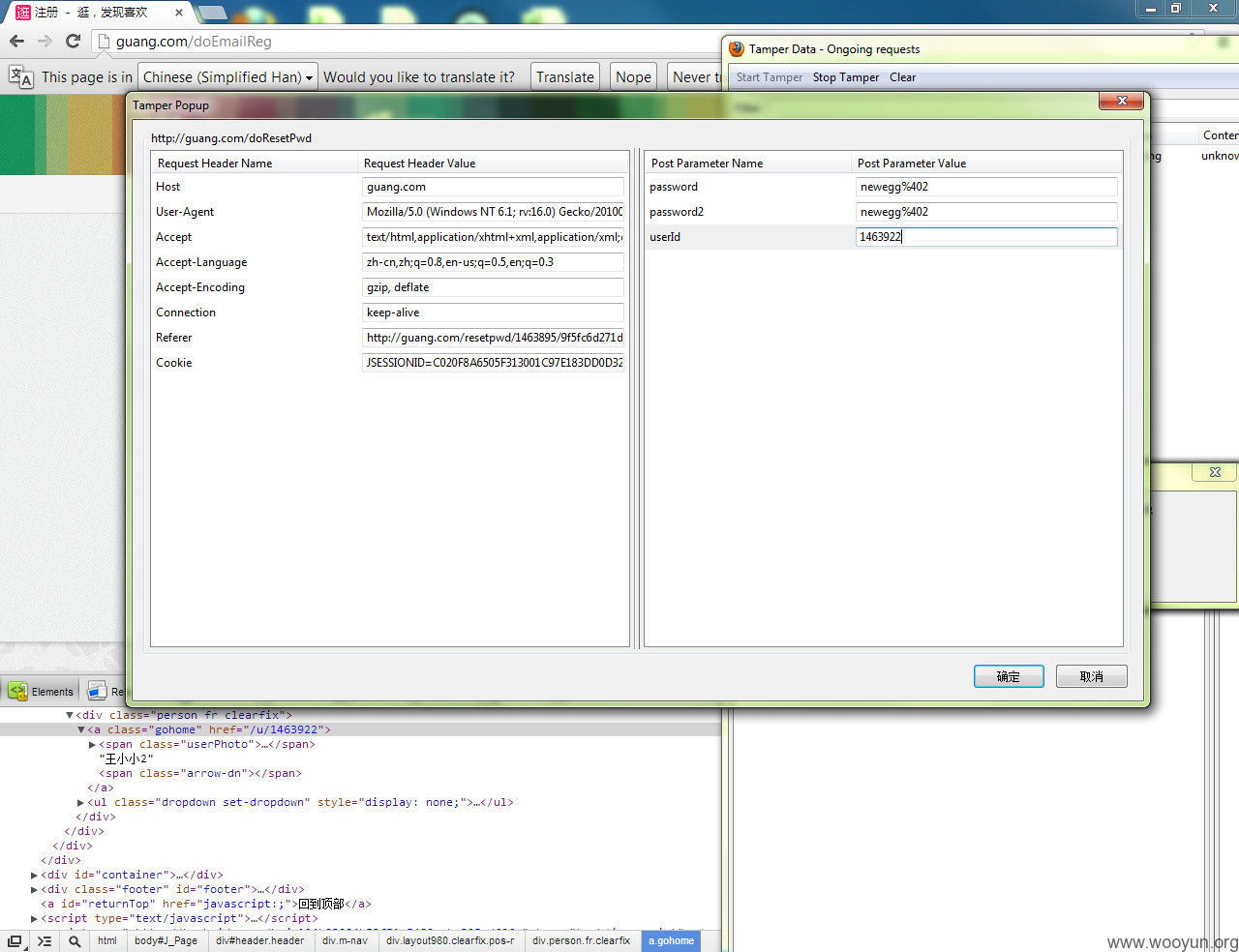This screenshot has width=1239, height=952.
Task: Click the userId parameter name cell
Action: 665,237
